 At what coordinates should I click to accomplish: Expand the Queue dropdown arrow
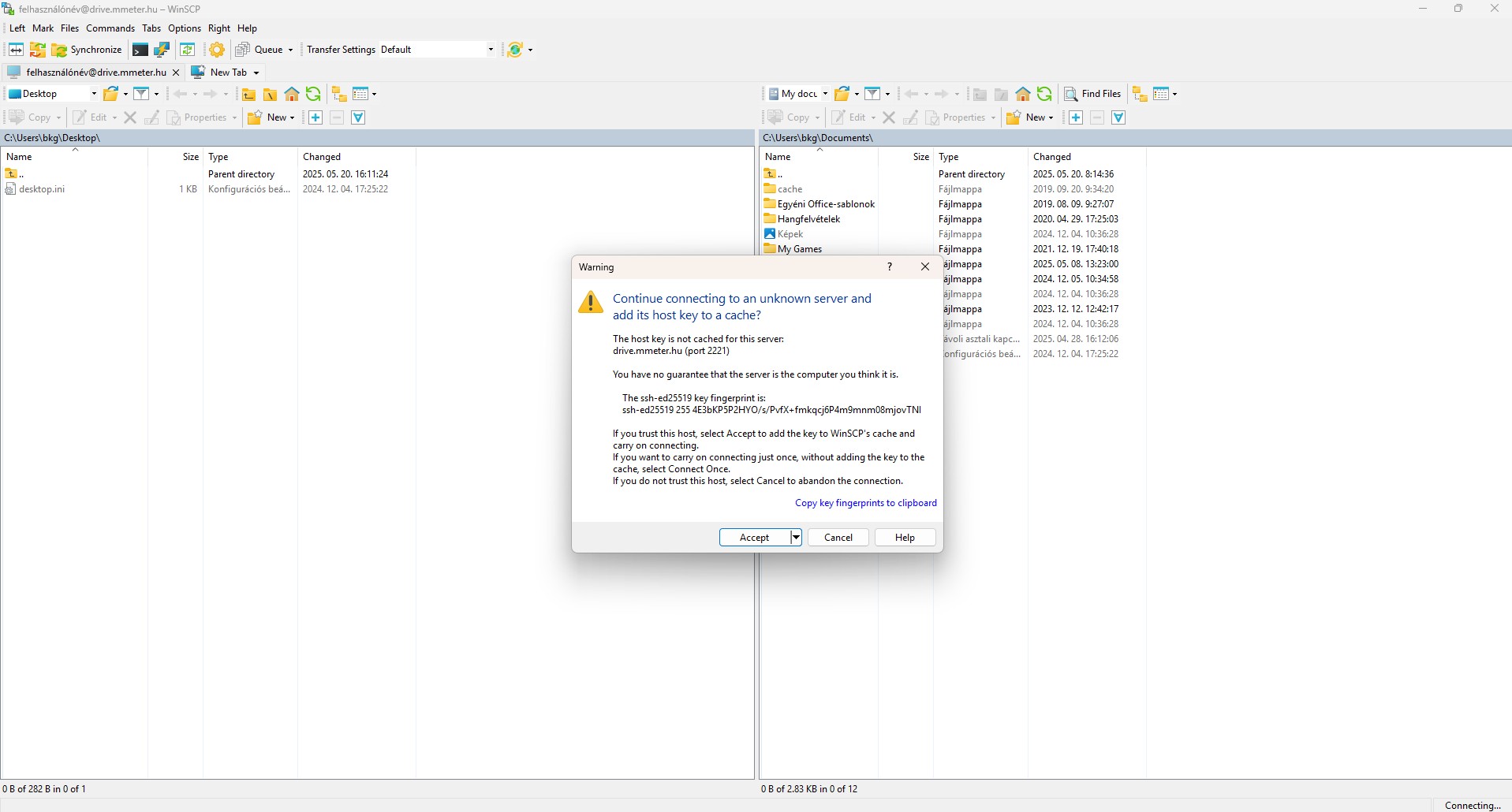290,50
